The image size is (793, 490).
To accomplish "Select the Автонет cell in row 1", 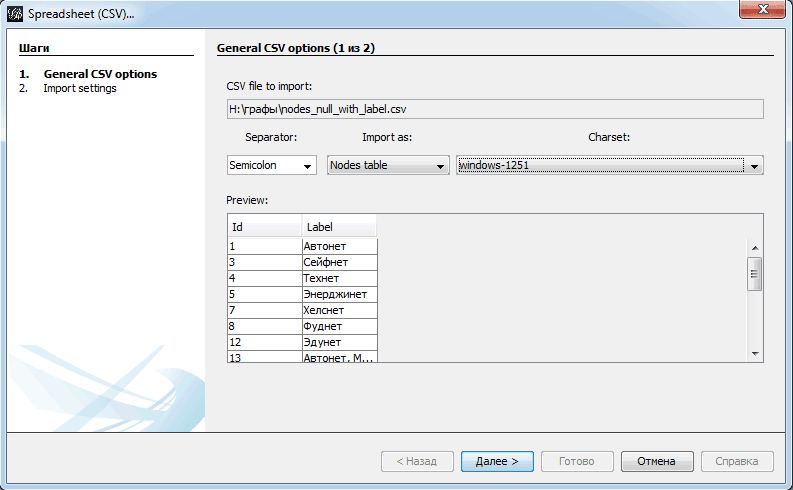I will tap(339, 246).
